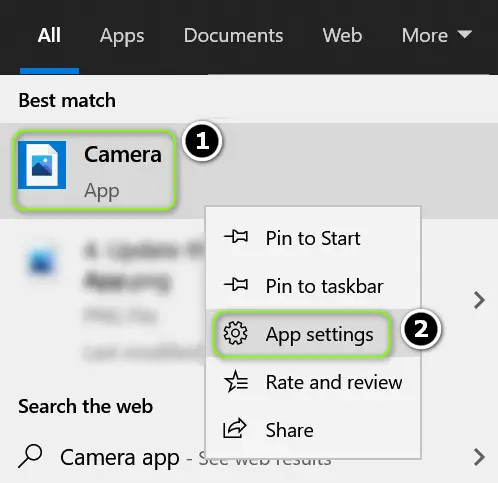This screenshot has width=498, height=483.
Task: Click the gear icon beside App settings
Action: click(236, 333)
